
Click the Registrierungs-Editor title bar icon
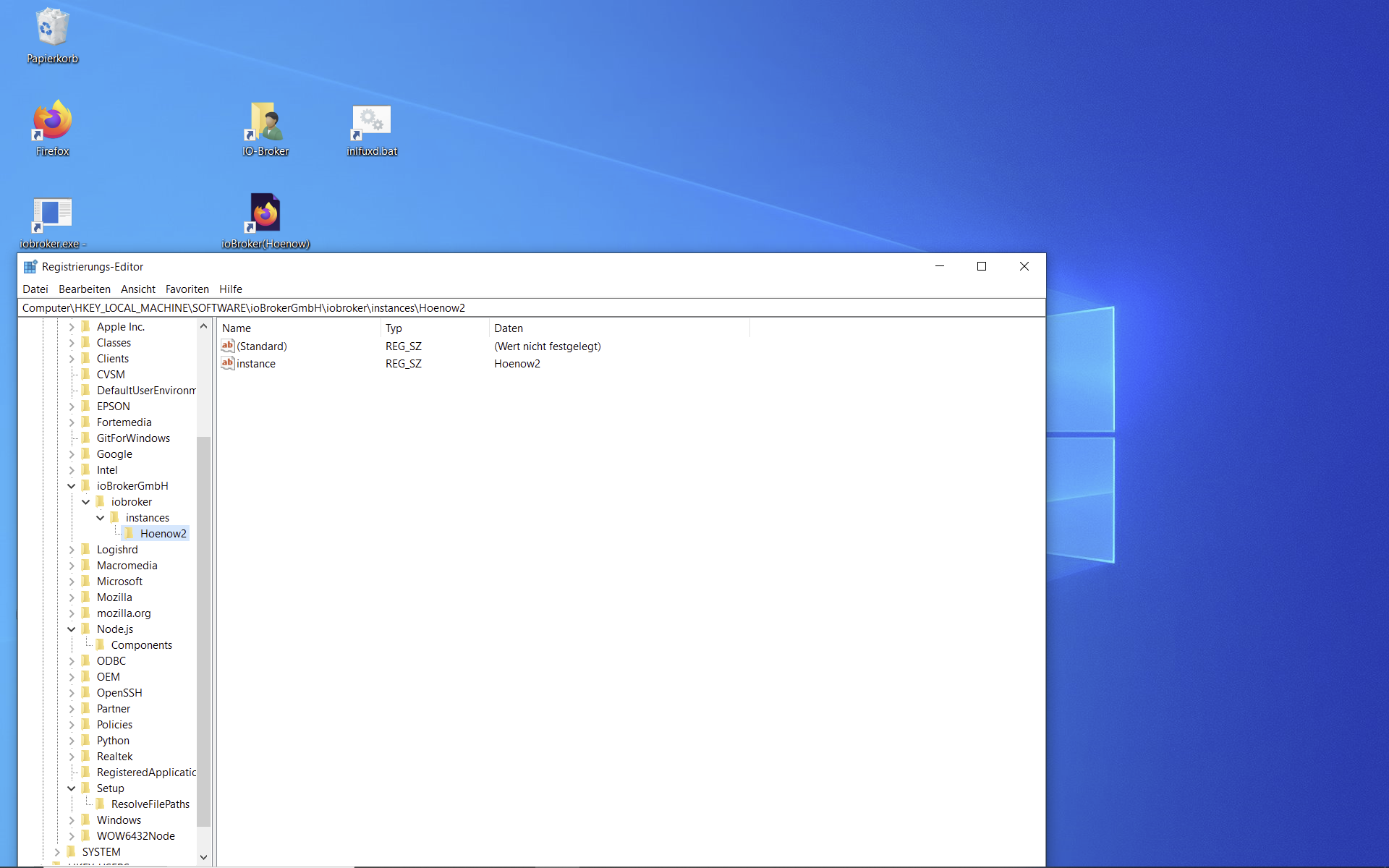coord(30,266)
